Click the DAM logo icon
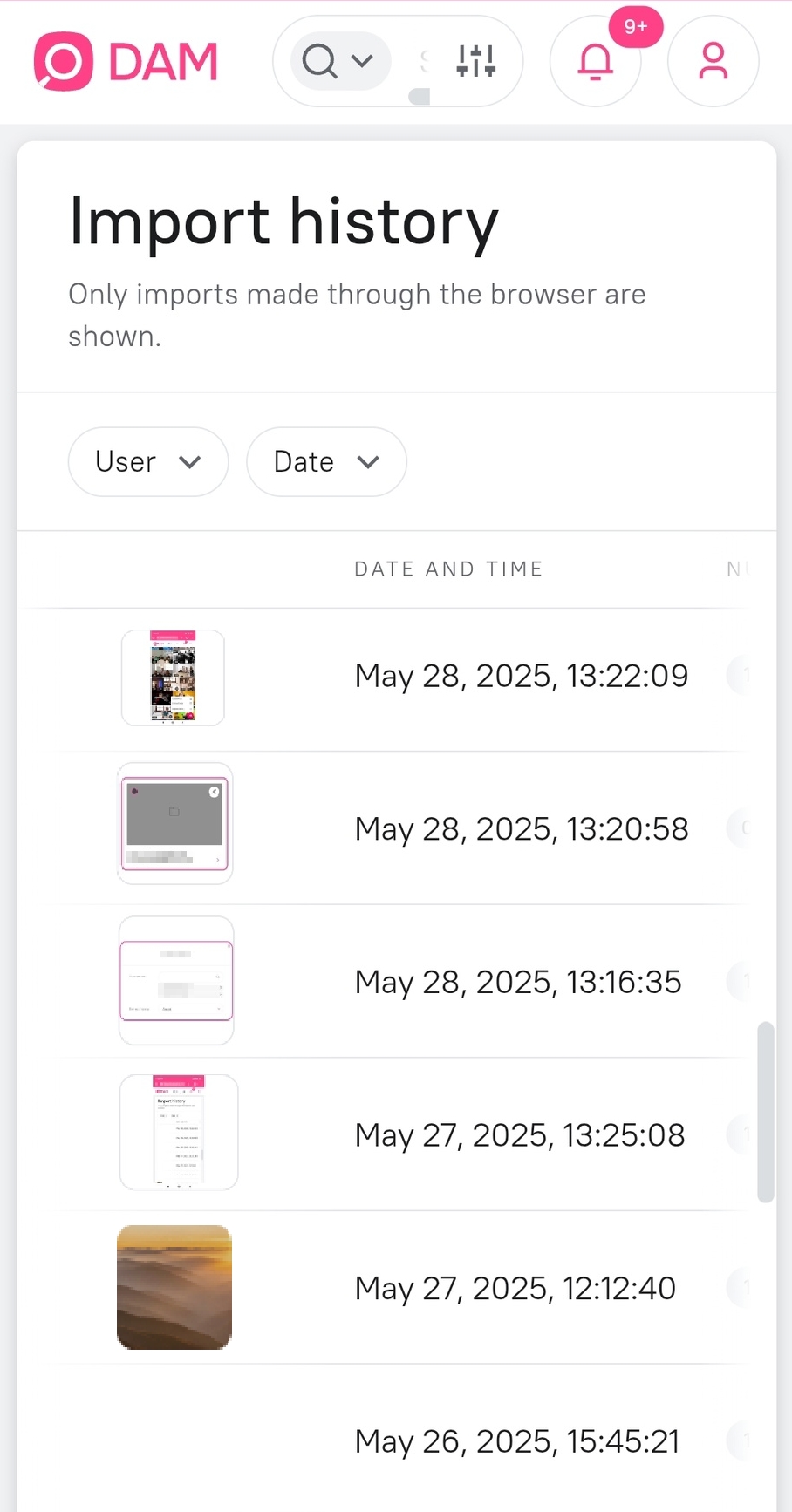The image size is (792, 1512). [x=63, y=61]
